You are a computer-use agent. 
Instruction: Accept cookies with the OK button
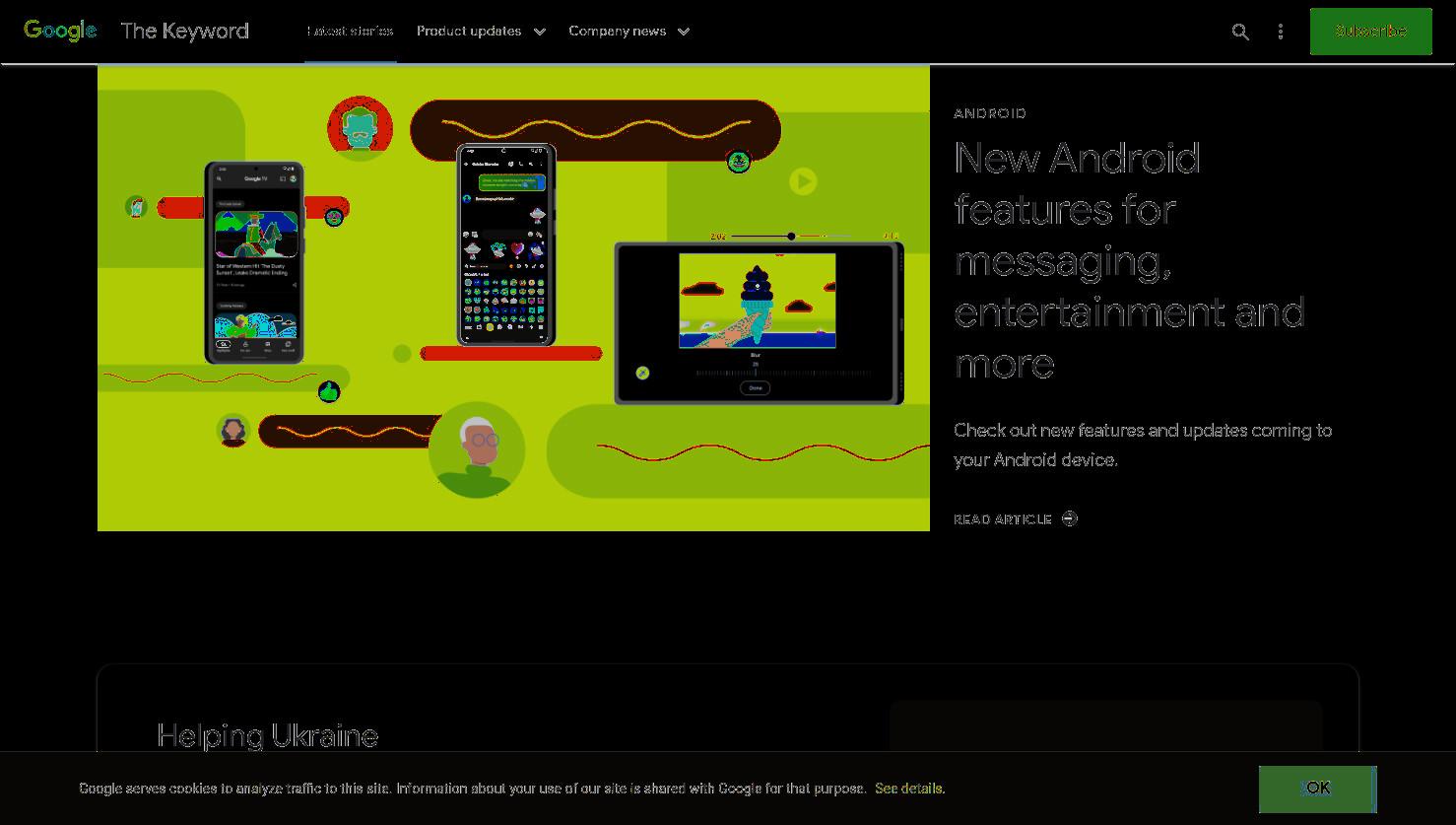[x=1317, y=789]
